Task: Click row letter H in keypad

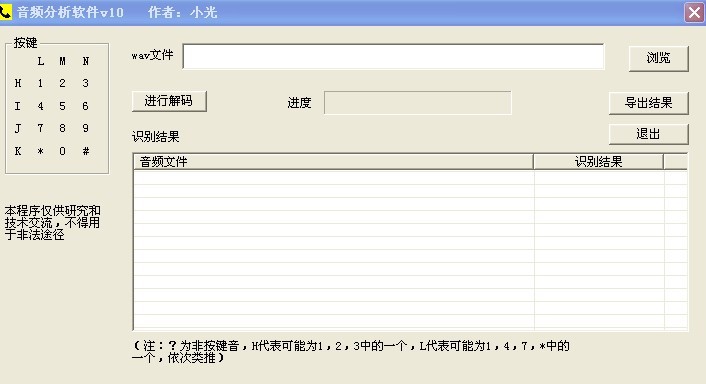Action: (x=18, y=83)
